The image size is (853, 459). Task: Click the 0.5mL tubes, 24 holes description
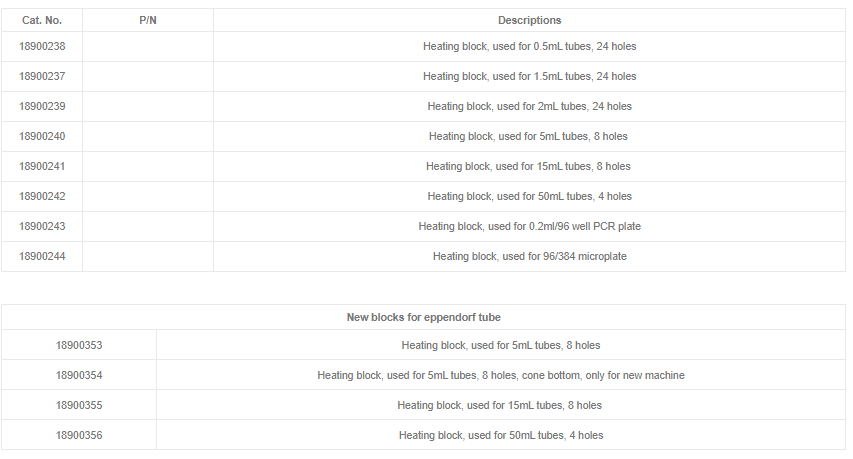click(x=529, y=47)
